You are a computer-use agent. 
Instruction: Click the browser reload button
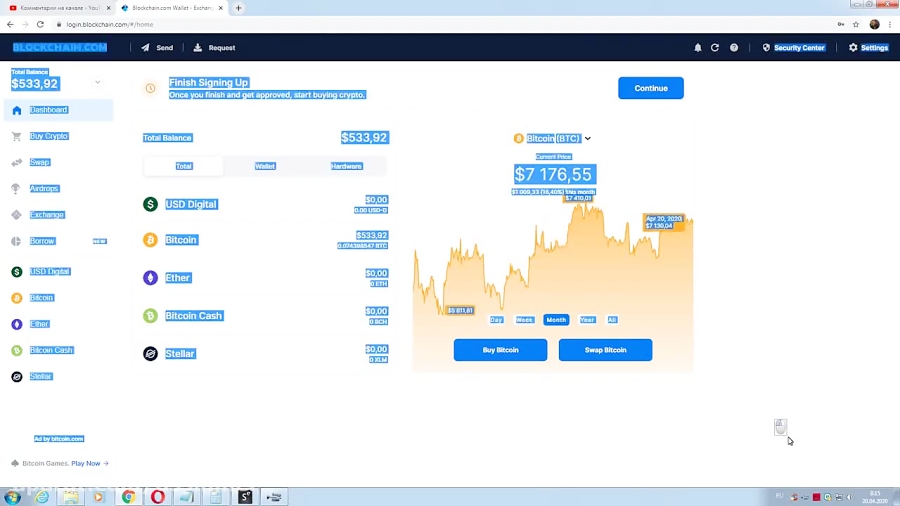40,24
